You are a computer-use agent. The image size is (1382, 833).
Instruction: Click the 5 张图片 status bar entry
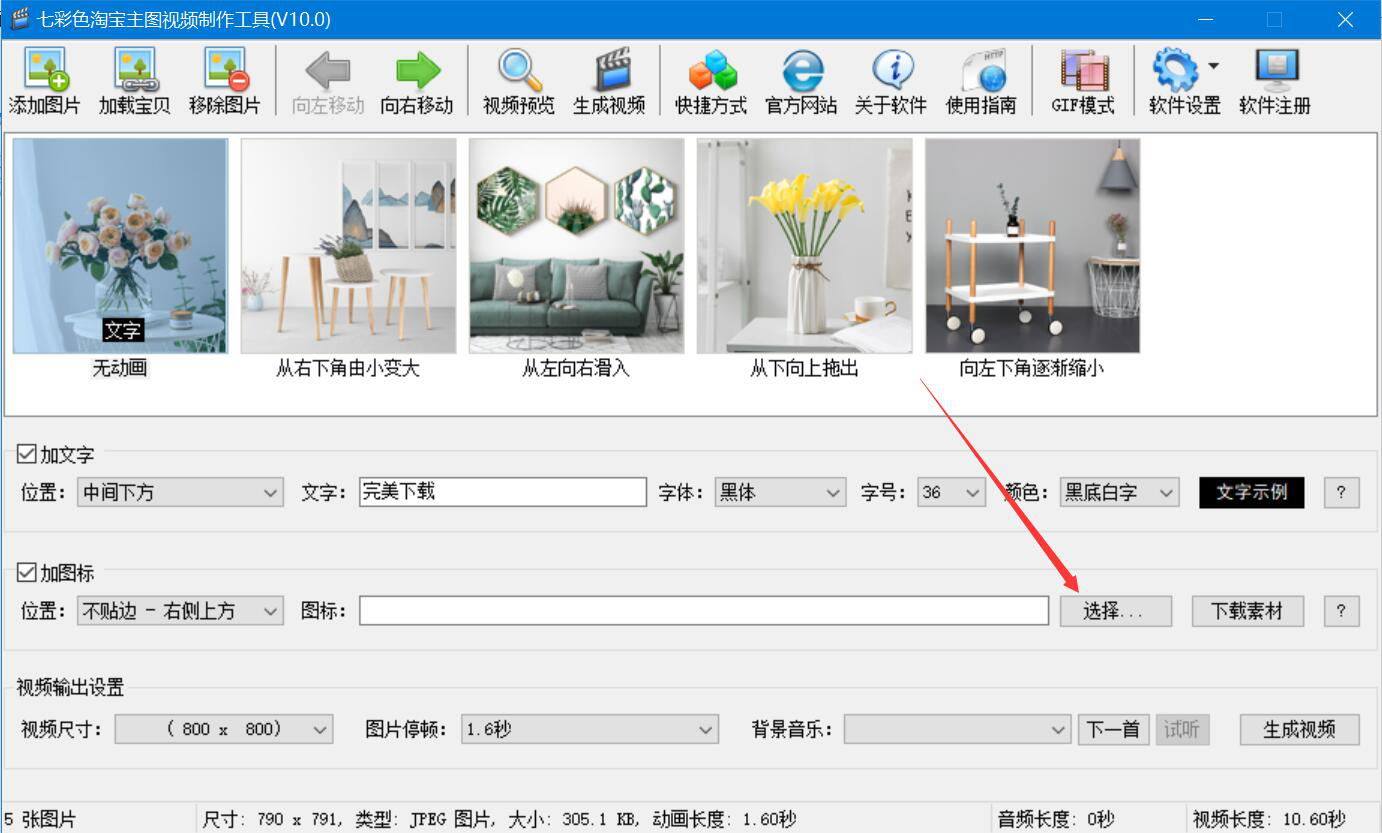click(x=40, y=820)
